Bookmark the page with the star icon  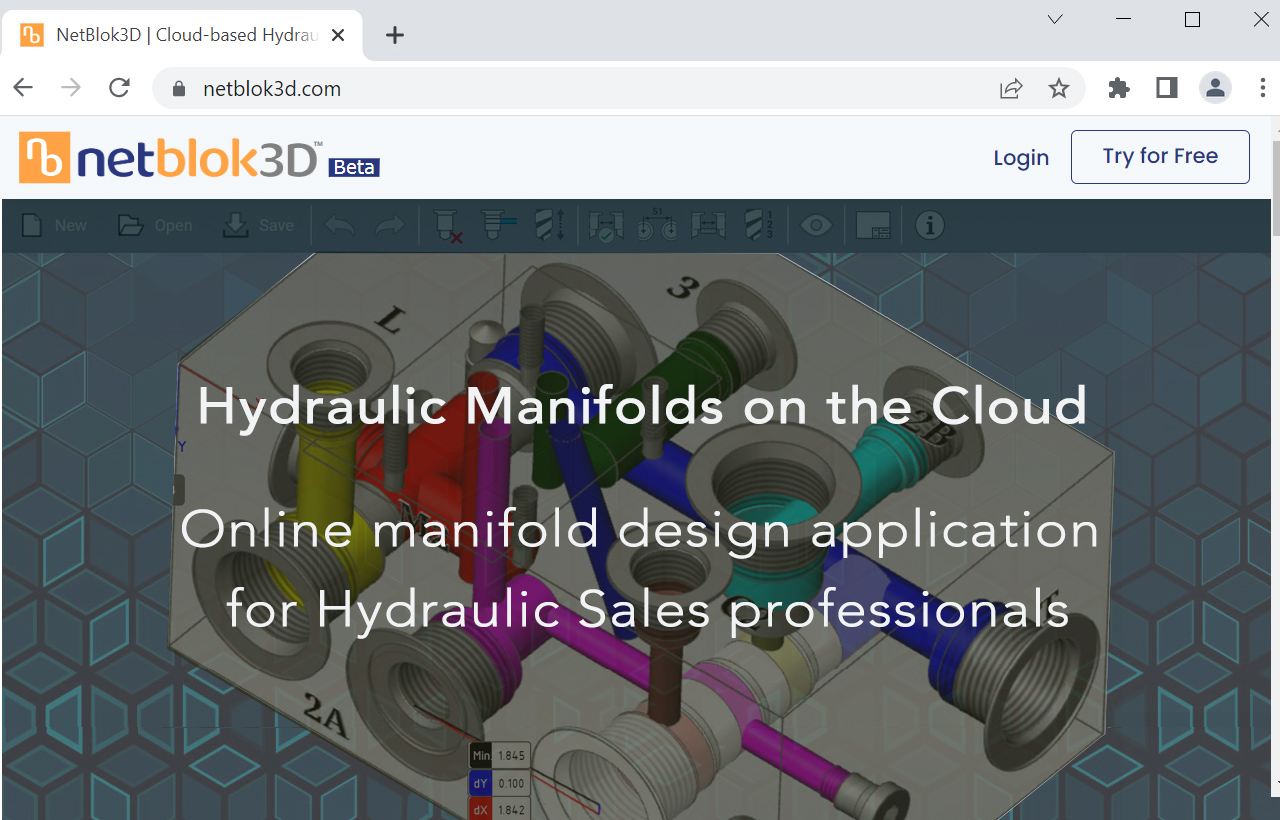pyautogui.click(x=1059, y=89)
